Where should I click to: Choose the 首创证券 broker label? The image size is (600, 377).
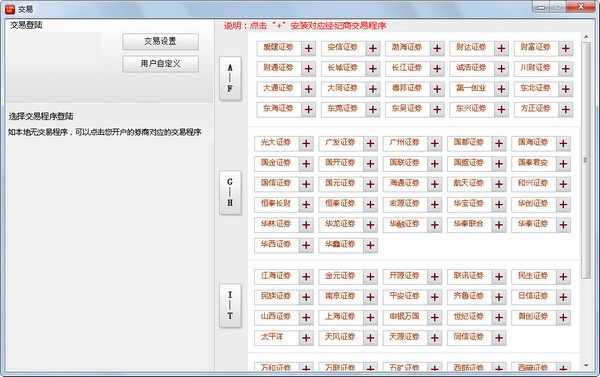[x=533, y=317]
